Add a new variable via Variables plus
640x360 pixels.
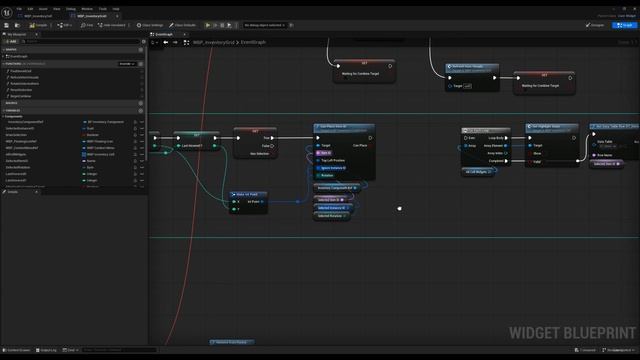pos(141,111)
